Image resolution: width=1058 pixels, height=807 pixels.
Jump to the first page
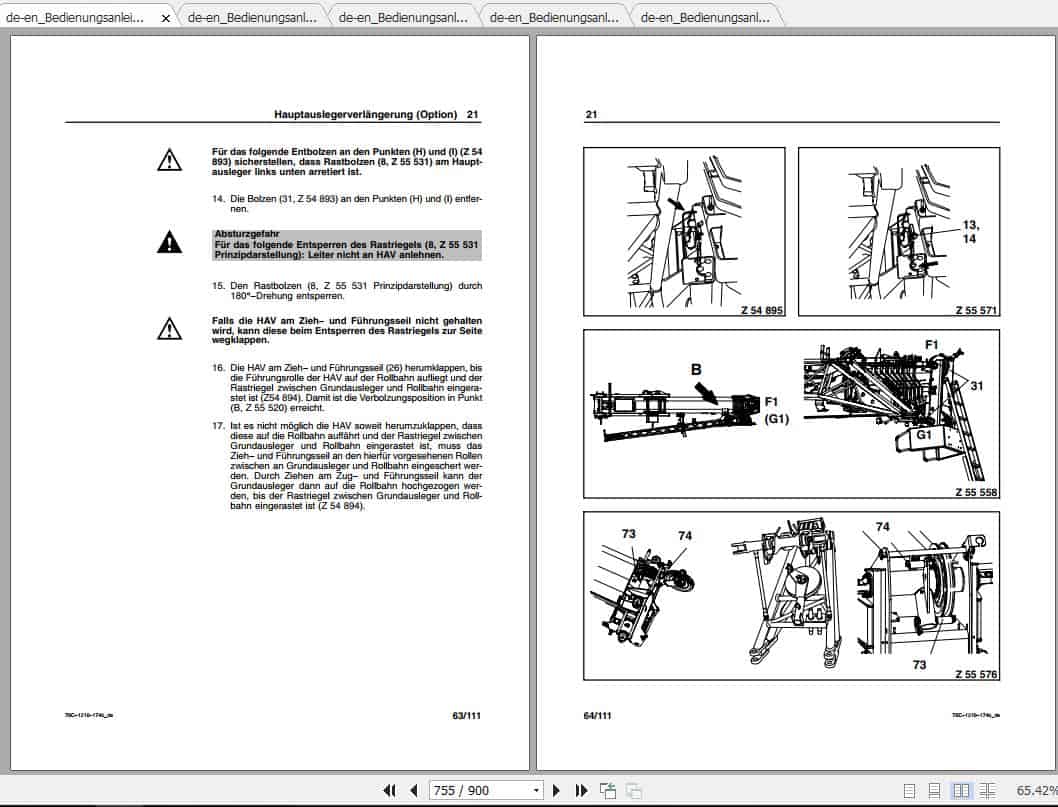tap(390, 790)
